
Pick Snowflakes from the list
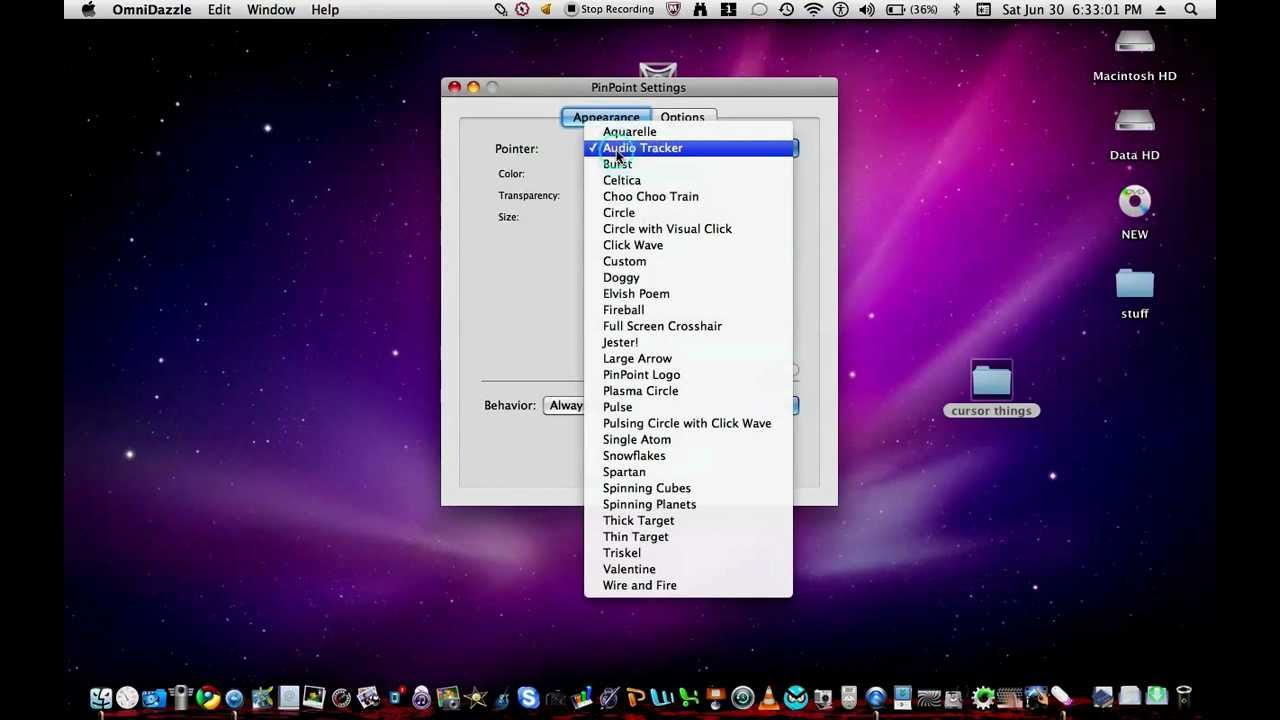coord(688,456)
